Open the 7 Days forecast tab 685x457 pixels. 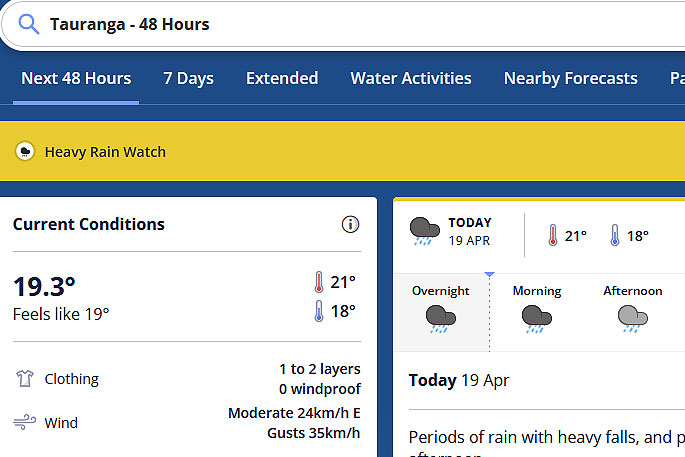189,78
